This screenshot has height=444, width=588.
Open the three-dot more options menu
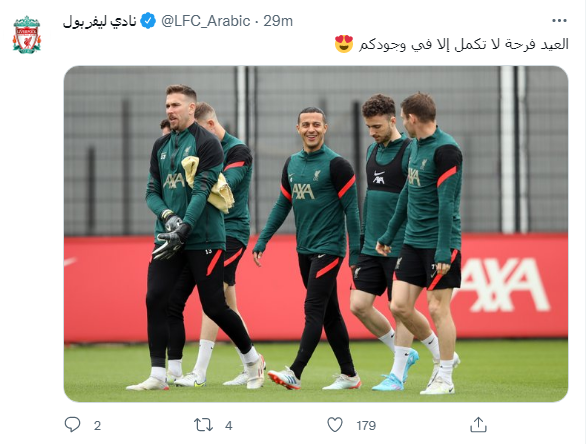tap(559, 21)
